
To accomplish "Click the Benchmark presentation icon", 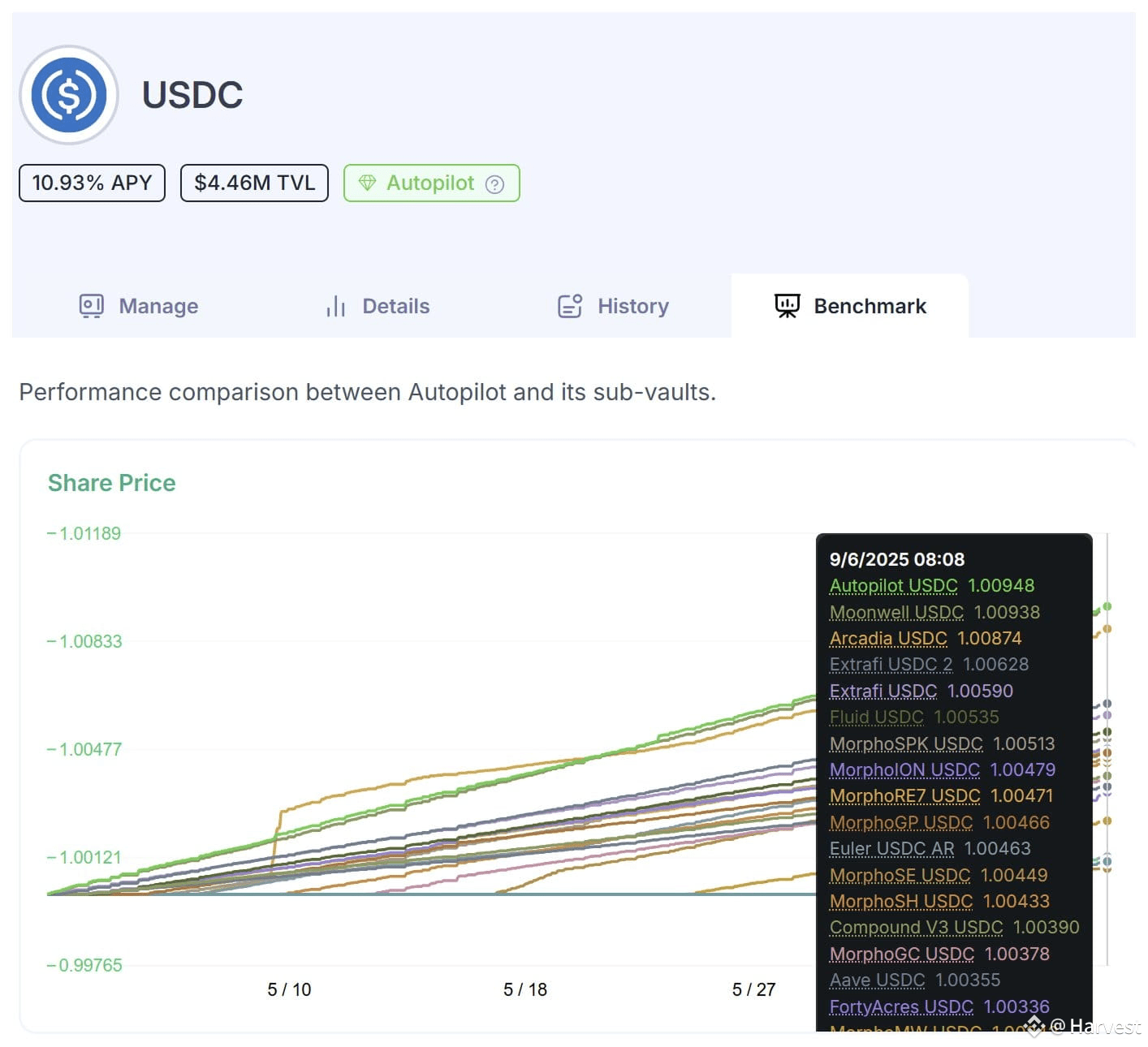I will tap(787, 306).
